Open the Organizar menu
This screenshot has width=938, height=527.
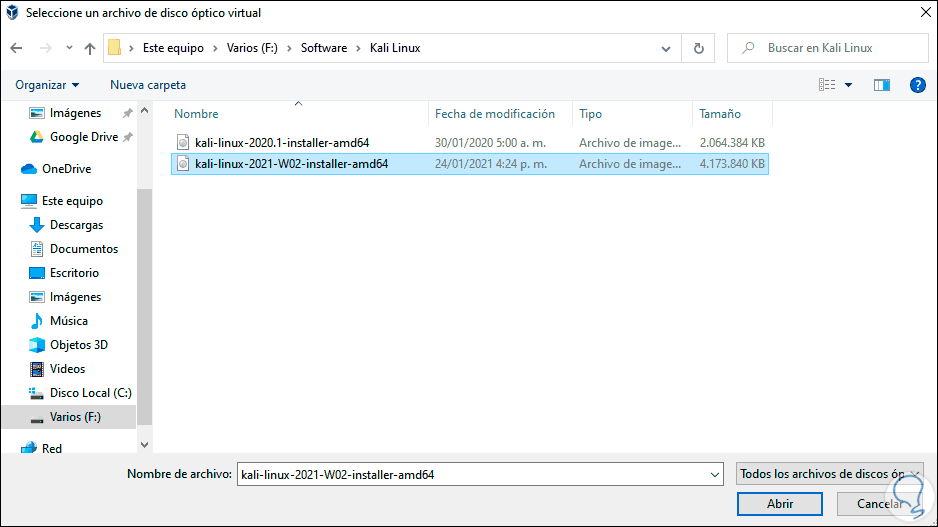pos(47,85)
